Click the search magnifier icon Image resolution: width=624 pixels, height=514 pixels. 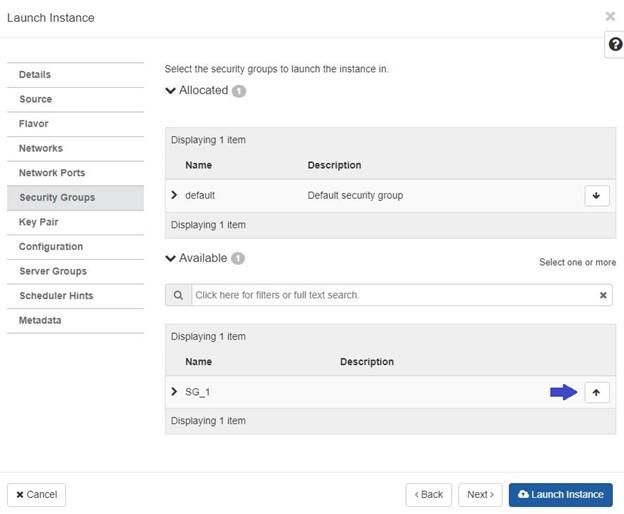tap(178, 295)
